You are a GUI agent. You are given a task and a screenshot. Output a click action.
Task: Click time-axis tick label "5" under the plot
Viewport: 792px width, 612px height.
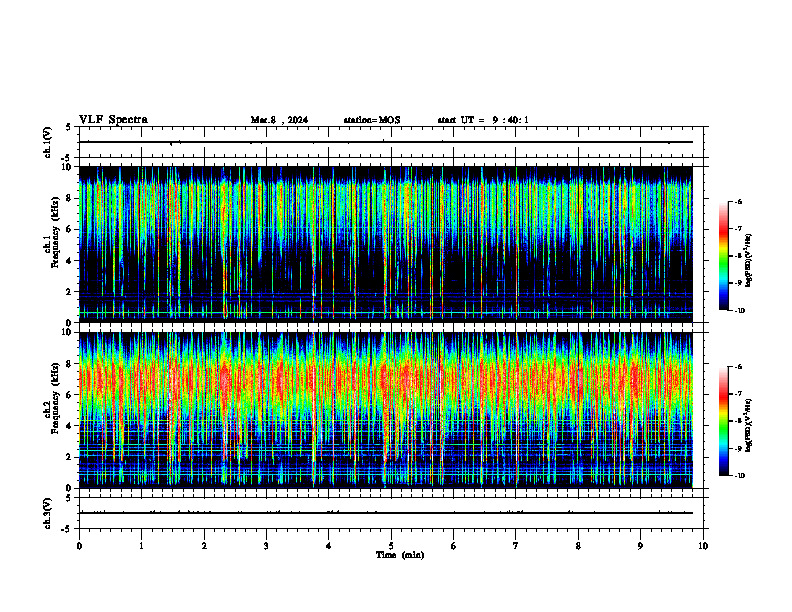click(x=391, y=546)
